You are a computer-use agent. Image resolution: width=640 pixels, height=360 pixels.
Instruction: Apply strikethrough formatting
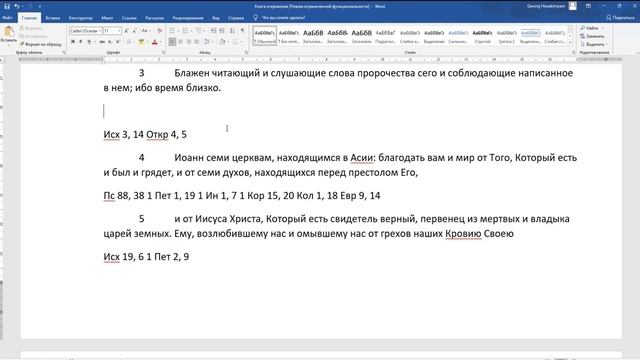coord(102,42)
